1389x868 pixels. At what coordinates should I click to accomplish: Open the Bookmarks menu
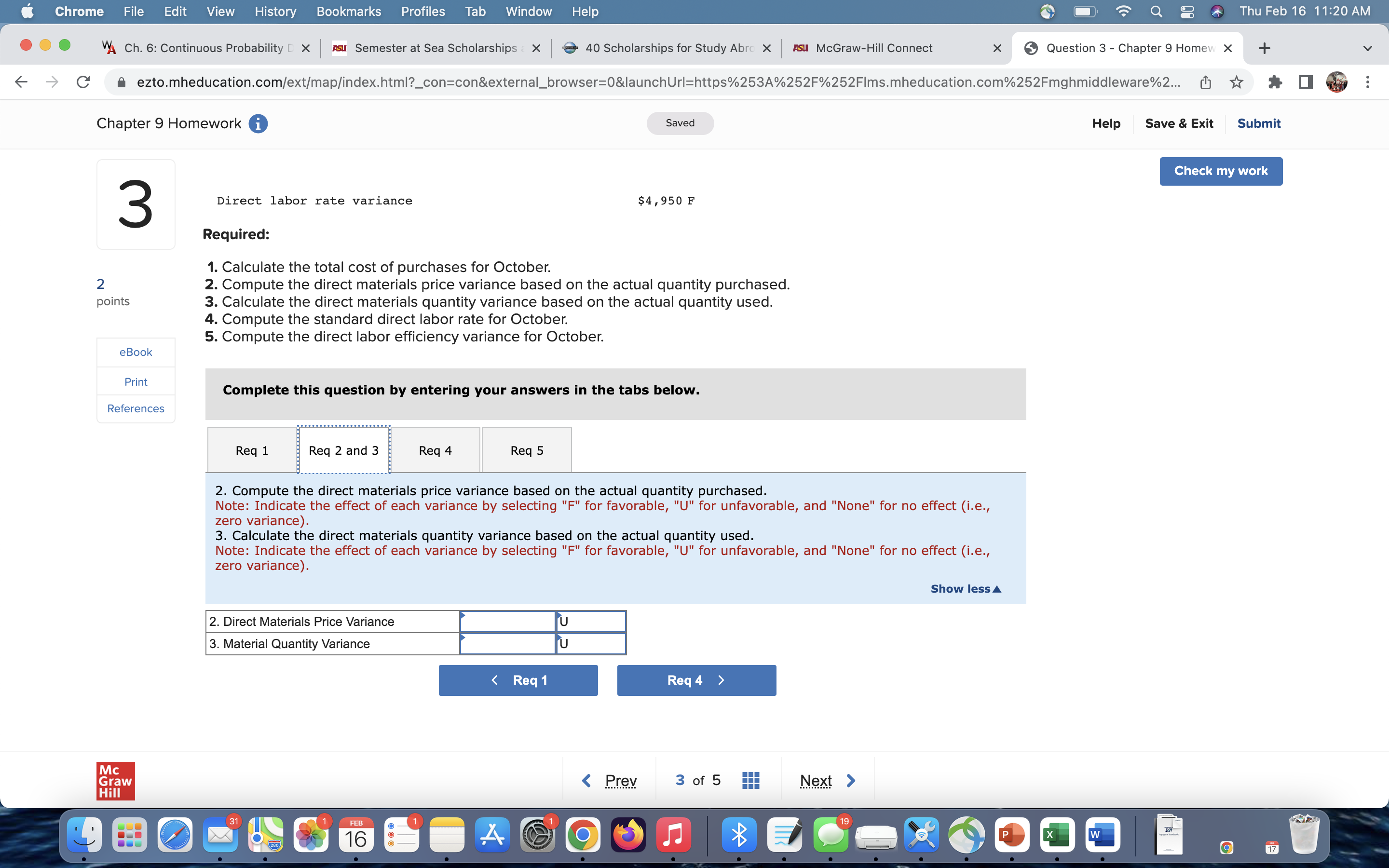(348, 12)
